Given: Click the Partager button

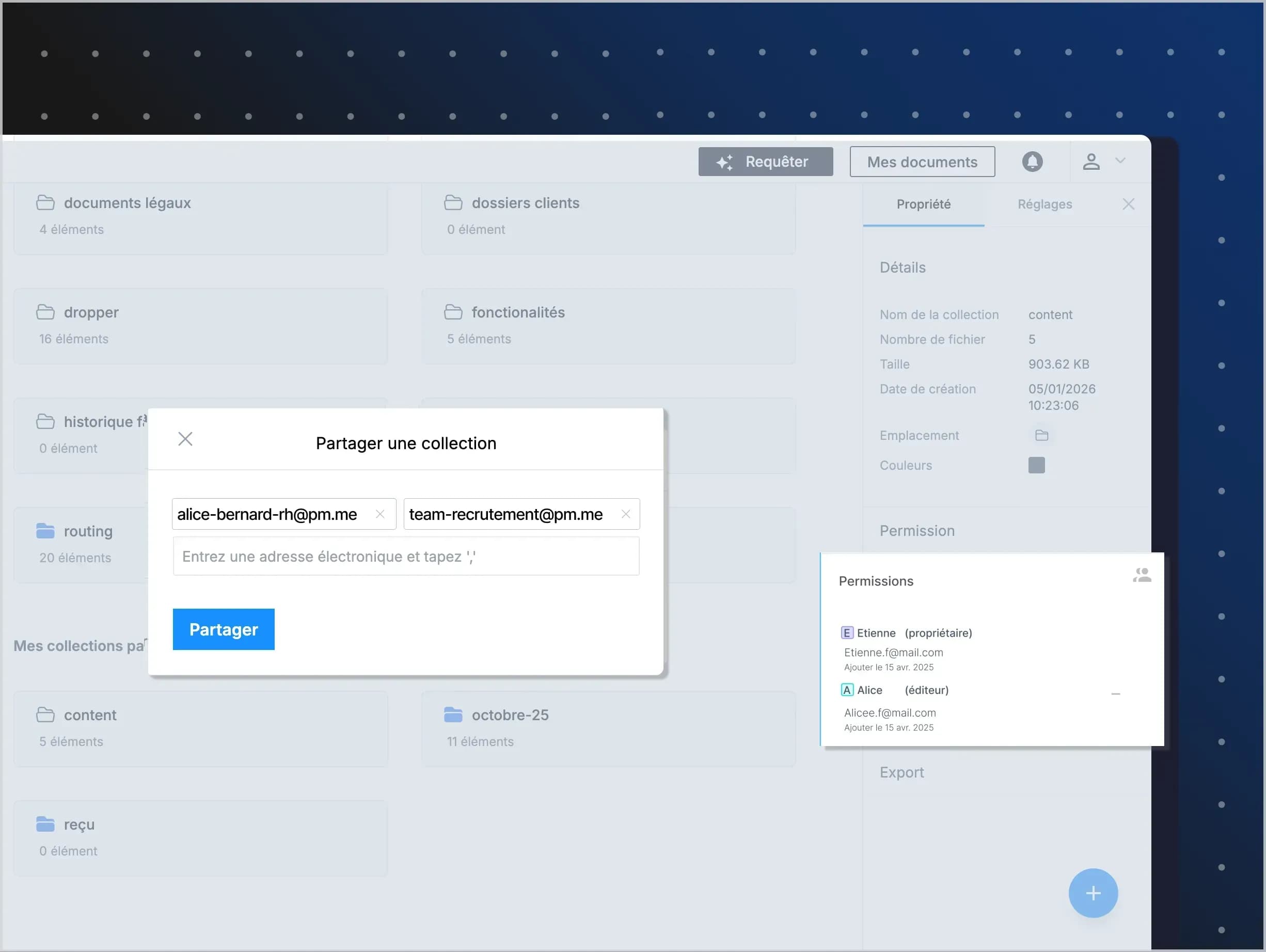Looking at the screenshot, I should click(x=223, y=629).
